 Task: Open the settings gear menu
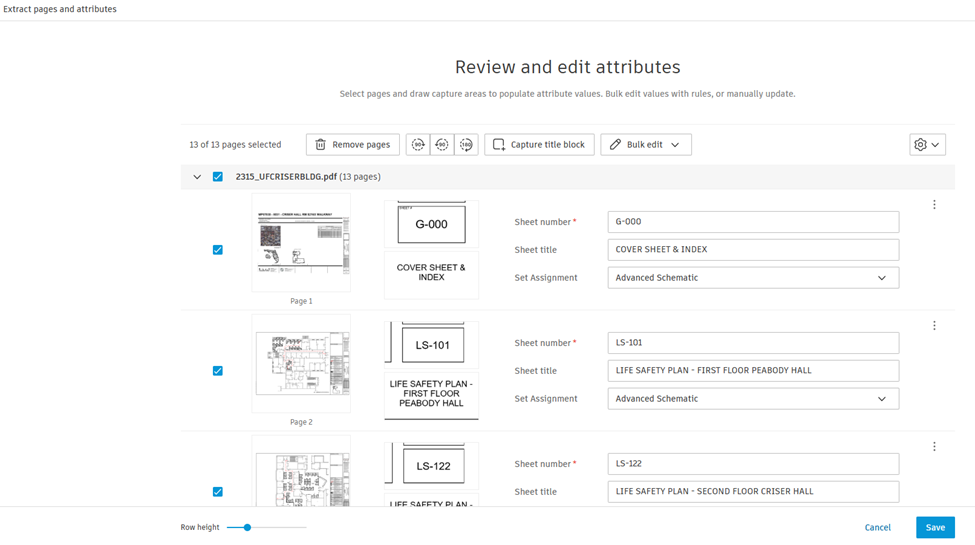pos(927,145)
